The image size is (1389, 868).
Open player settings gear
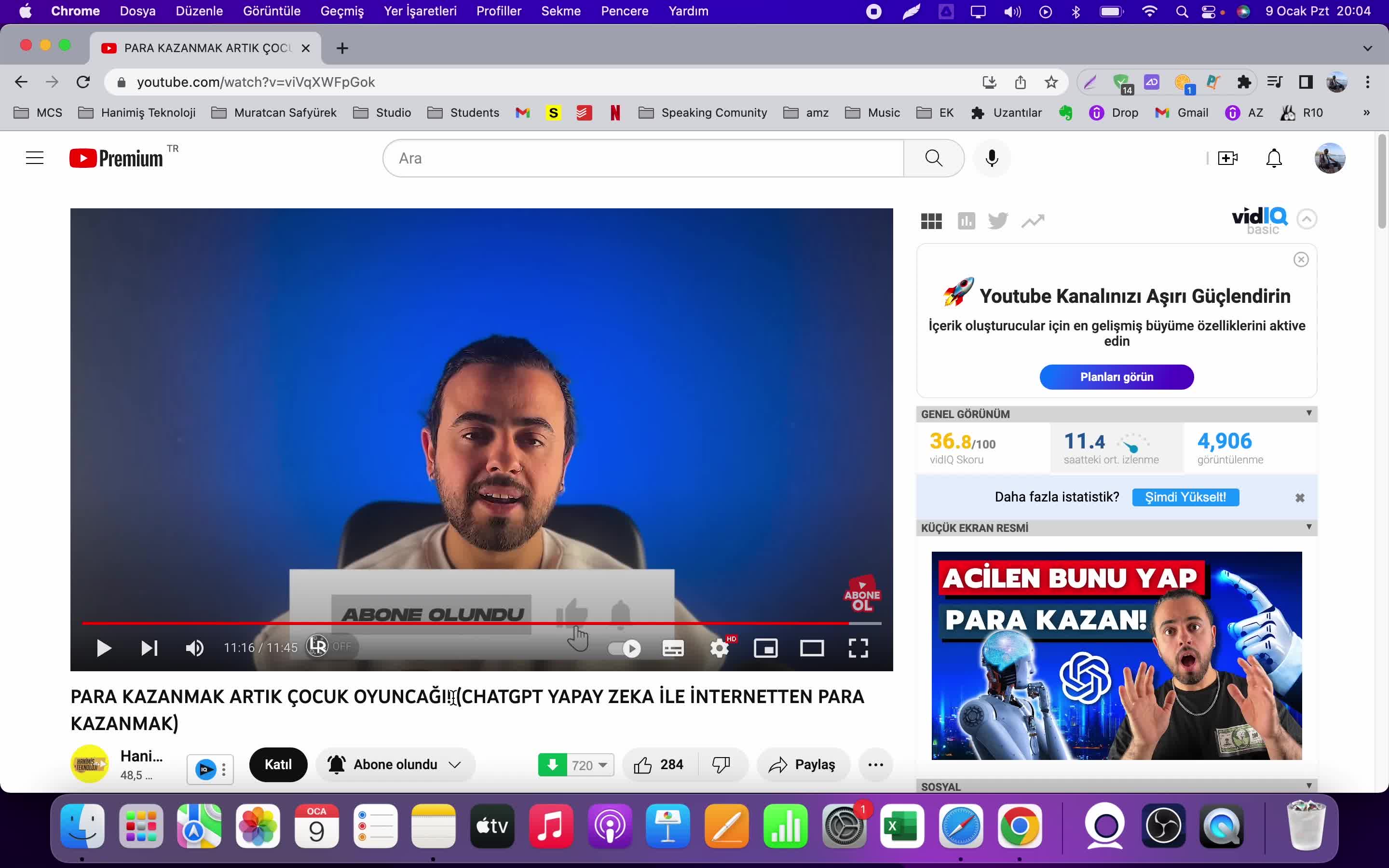point(719,649)
